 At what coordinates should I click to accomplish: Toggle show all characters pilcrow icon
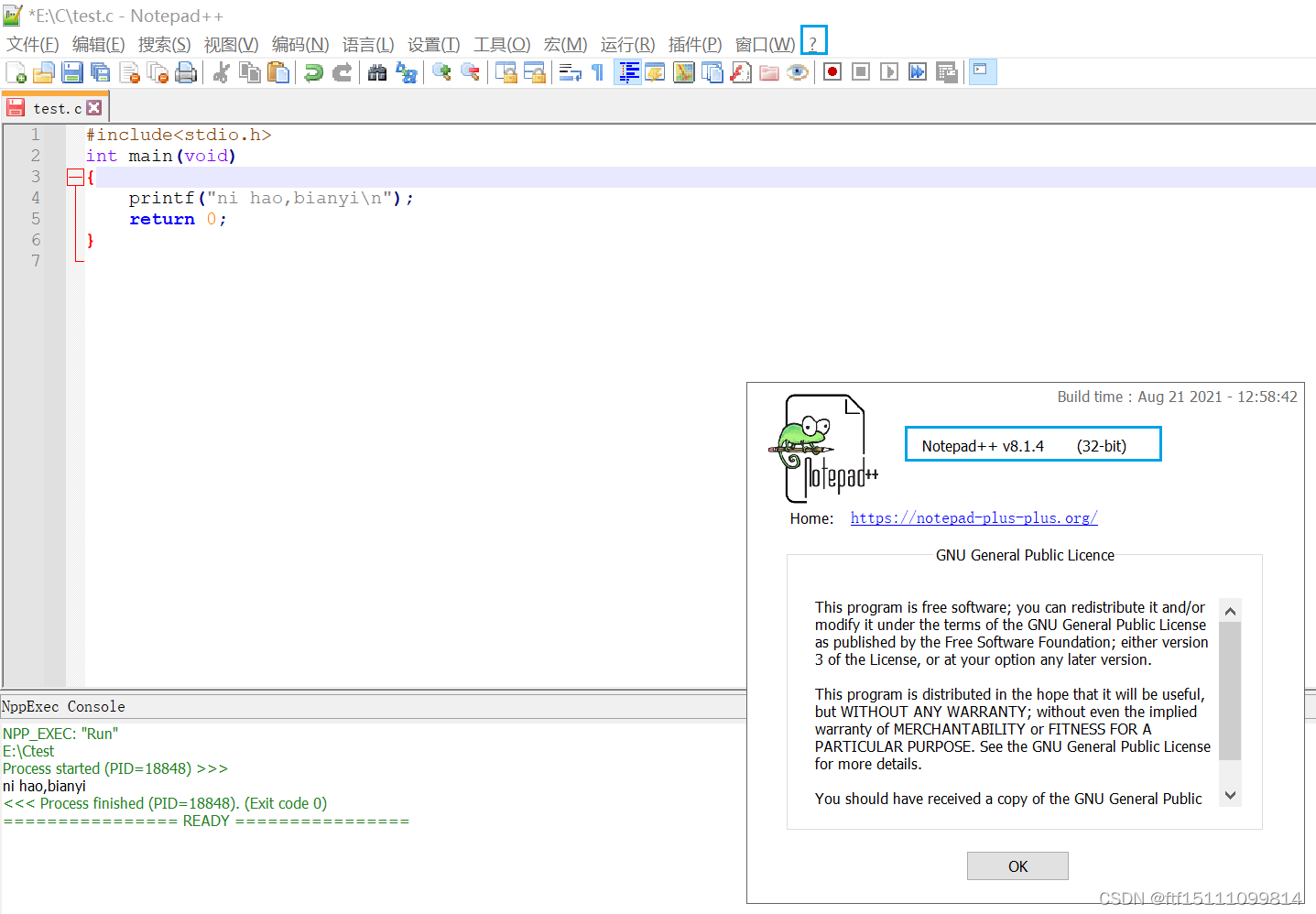(x=598, y=72)
